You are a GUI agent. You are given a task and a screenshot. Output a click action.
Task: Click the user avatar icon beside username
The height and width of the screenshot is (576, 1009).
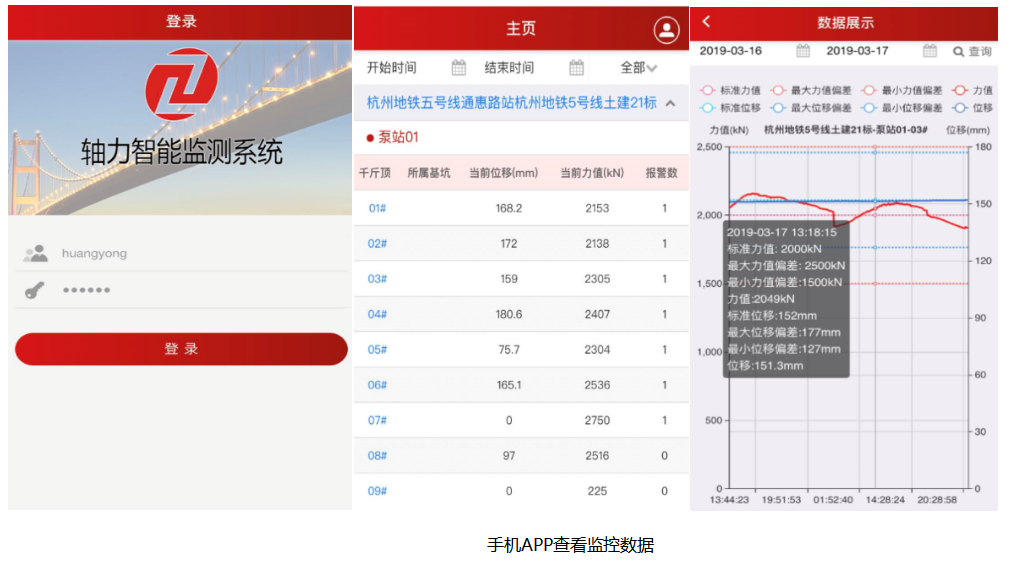(x=35, y=253)
